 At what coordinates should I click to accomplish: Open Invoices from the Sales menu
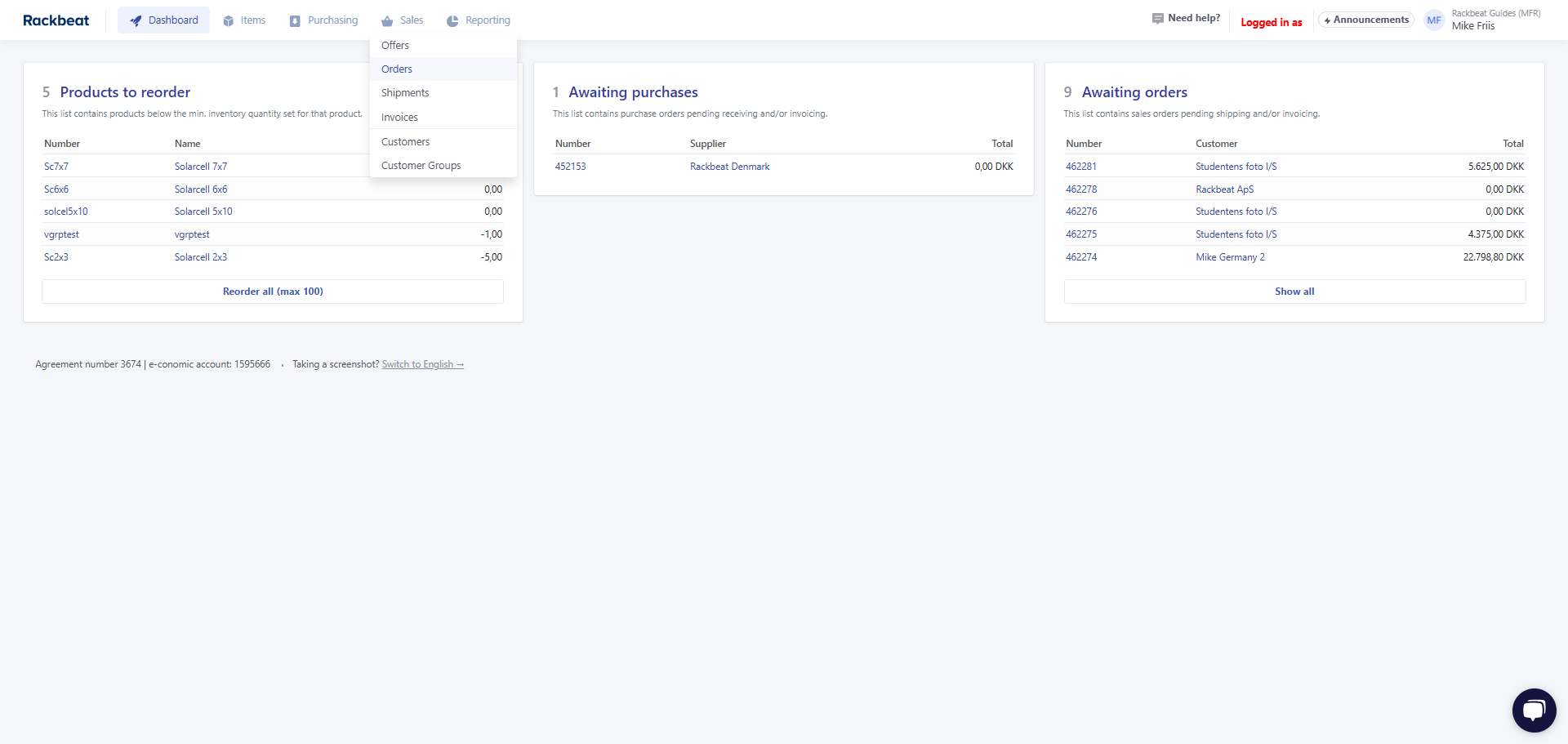[x=399, y=118]
